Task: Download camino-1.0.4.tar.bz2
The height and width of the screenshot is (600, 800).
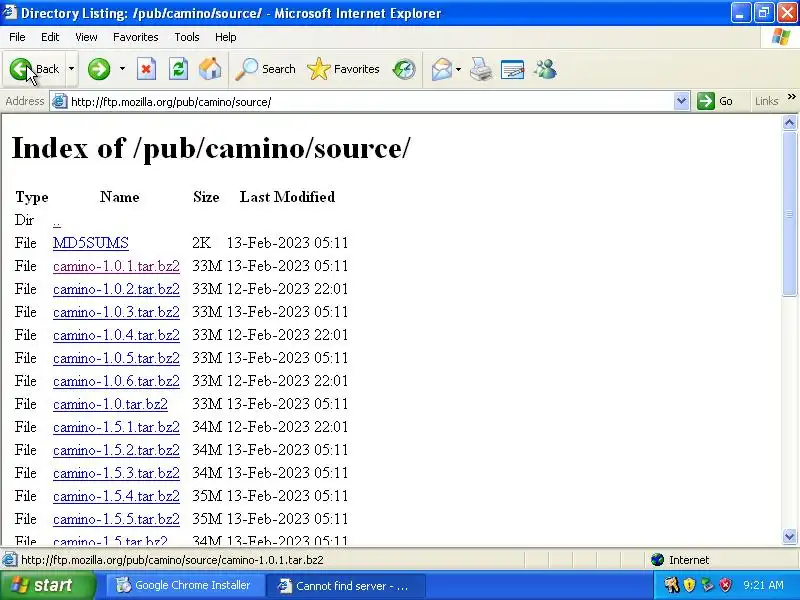Action: [116, 335]
